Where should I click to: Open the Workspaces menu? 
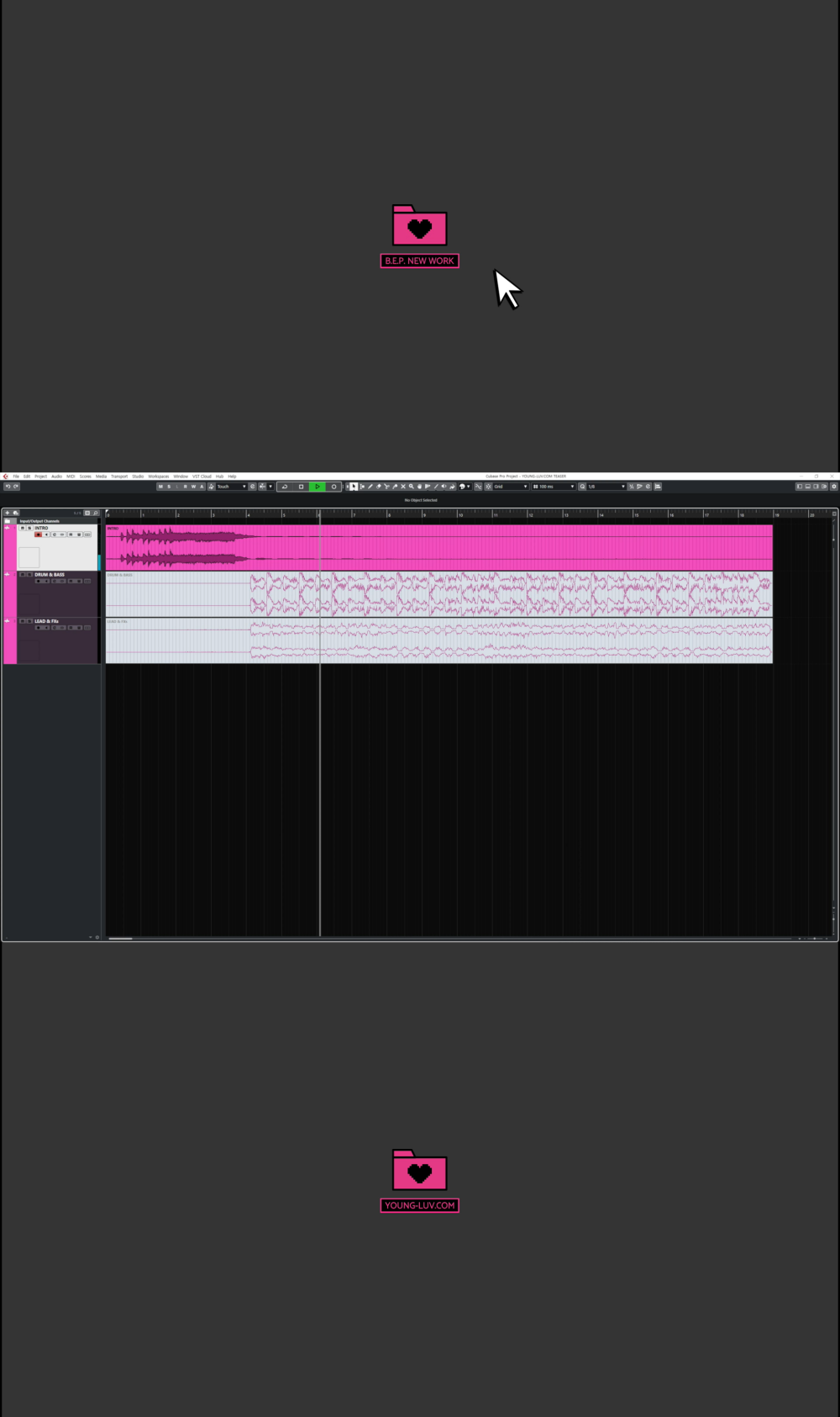point(159,477)
